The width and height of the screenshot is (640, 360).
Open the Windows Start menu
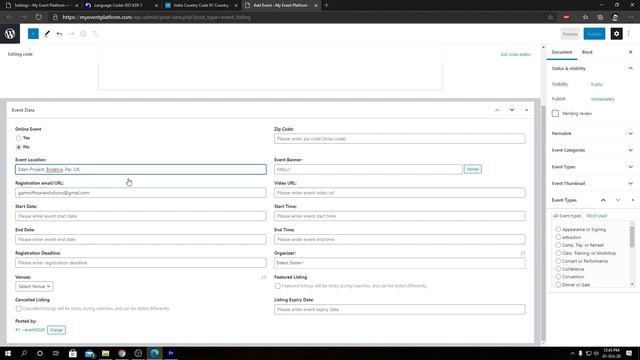tap(8, 353)
